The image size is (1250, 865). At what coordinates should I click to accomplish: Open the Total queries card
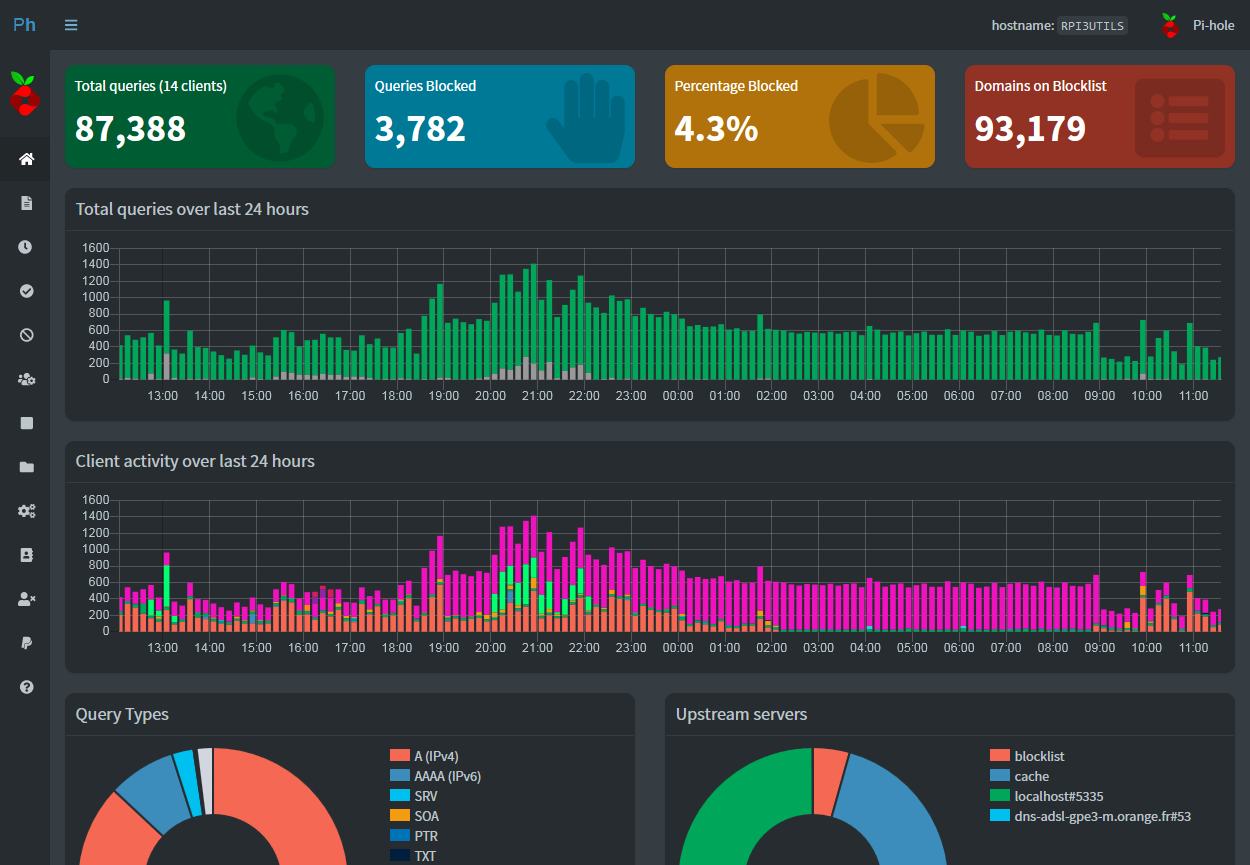[x=200, y=116]
